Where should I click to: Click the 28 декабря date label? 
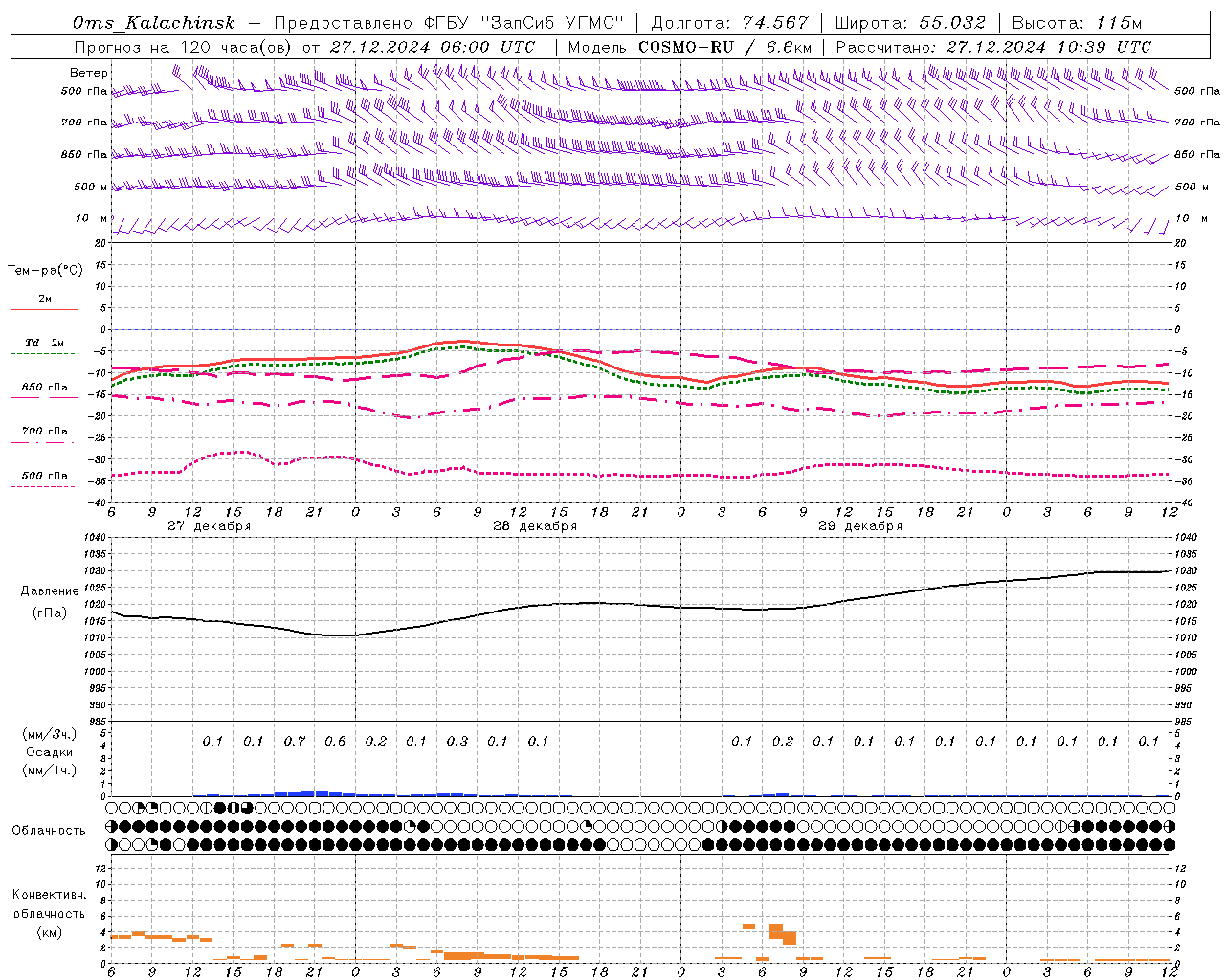point(535,526)
